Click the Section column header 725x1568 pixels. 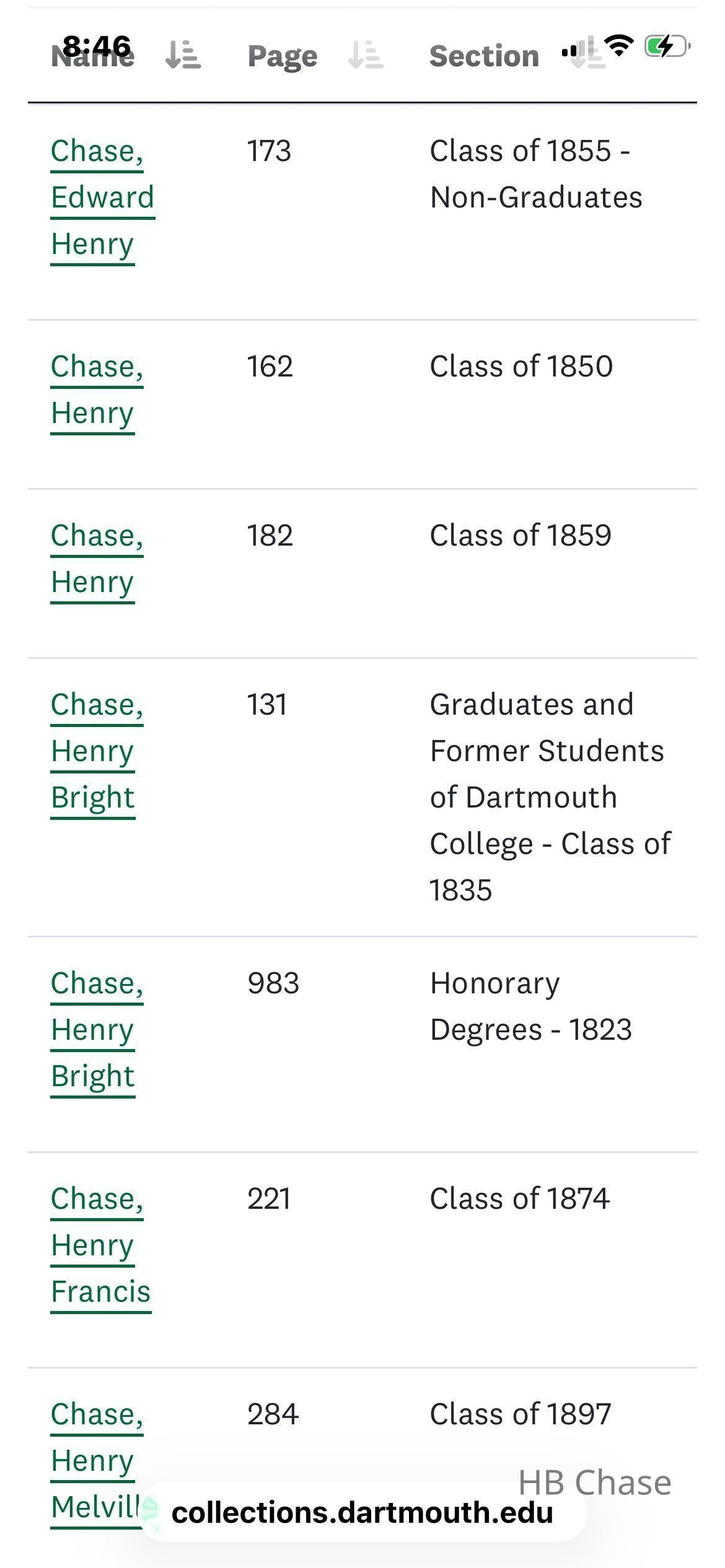coord(484,56)
